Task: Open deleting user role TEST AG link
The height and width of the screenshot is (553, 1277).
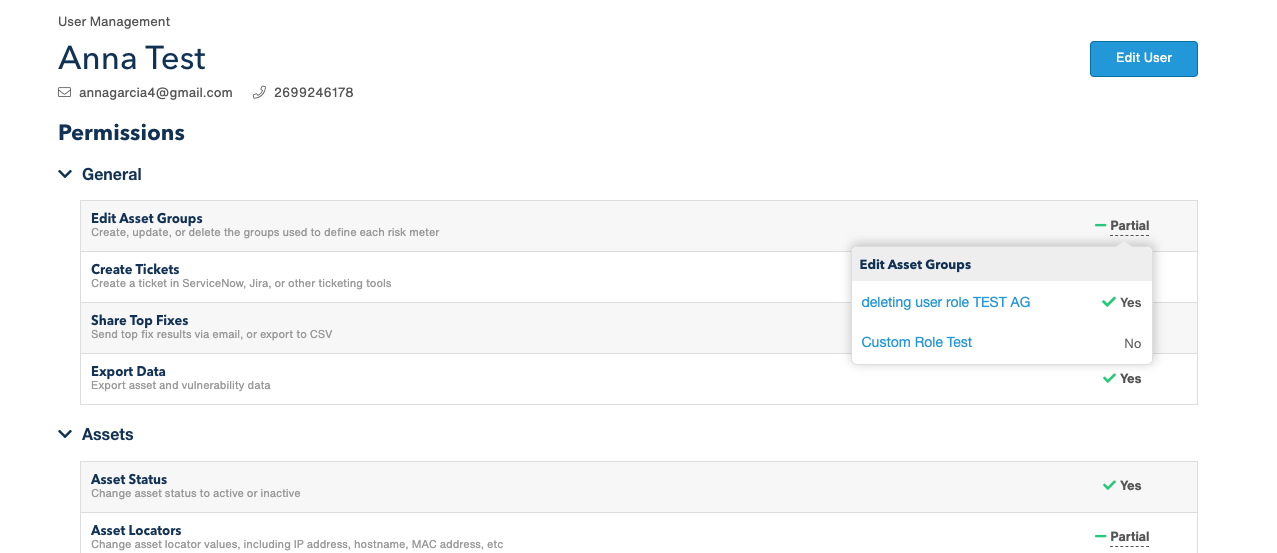Action: (x=945, y=302)
